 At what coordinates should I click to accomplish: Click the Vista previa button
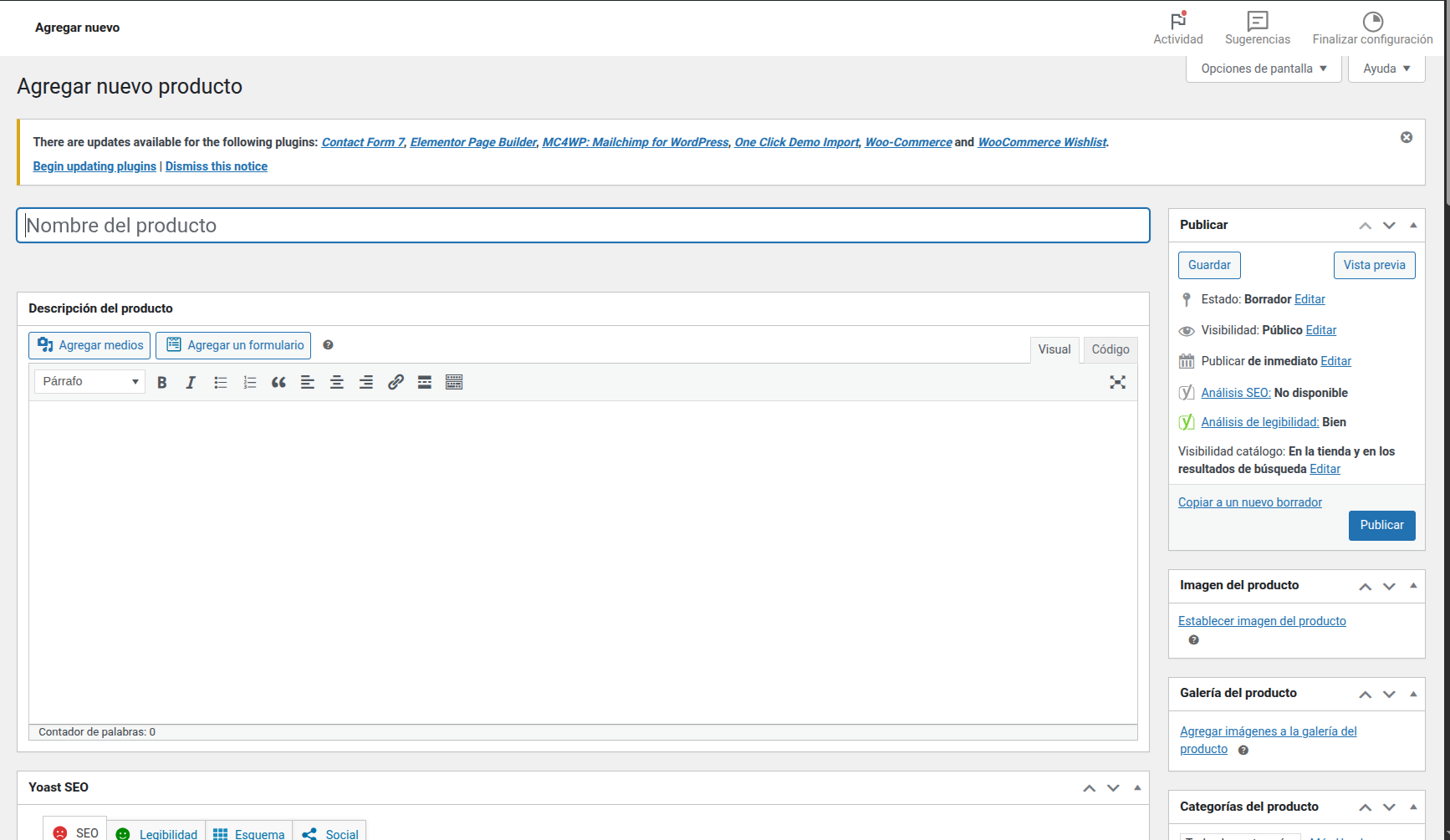click(1374, 265)
